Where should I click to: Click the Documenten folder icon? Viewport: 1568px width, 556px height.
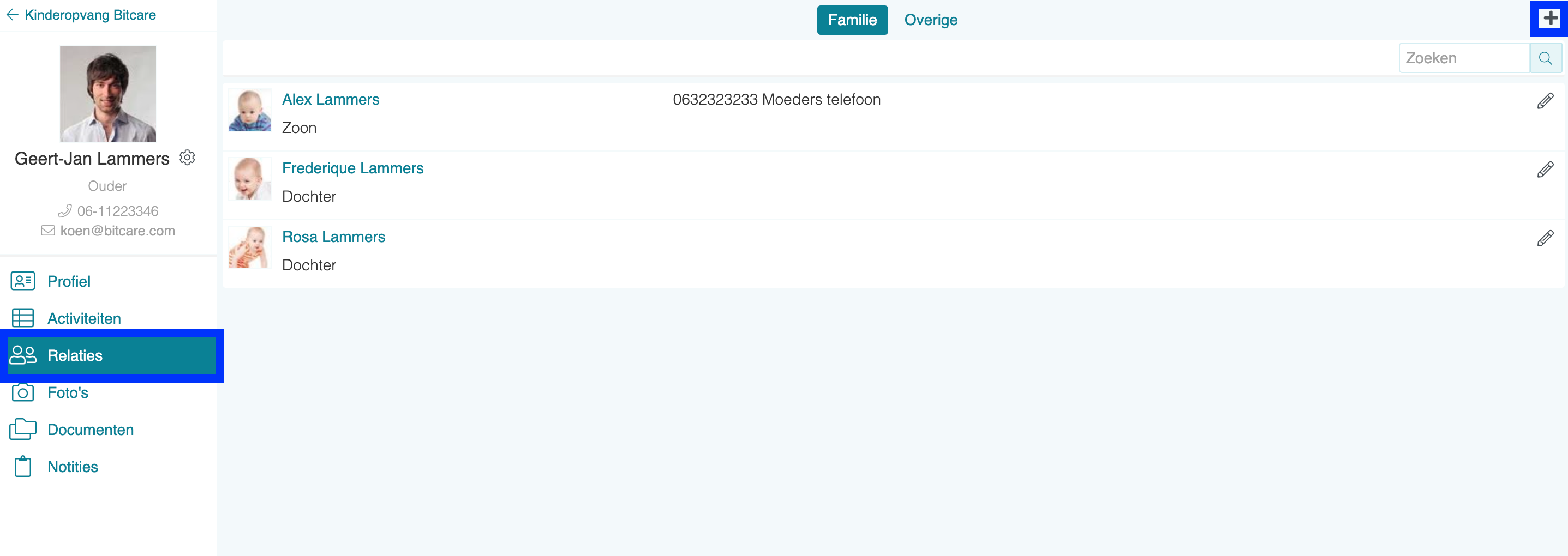23,430
